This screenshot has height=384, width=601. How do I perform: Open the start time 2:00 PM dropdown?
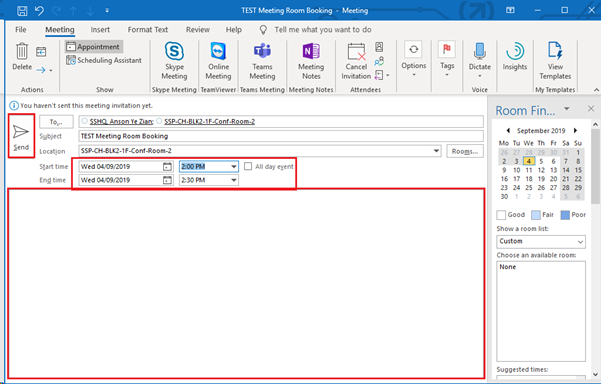(x=233, y=167)
